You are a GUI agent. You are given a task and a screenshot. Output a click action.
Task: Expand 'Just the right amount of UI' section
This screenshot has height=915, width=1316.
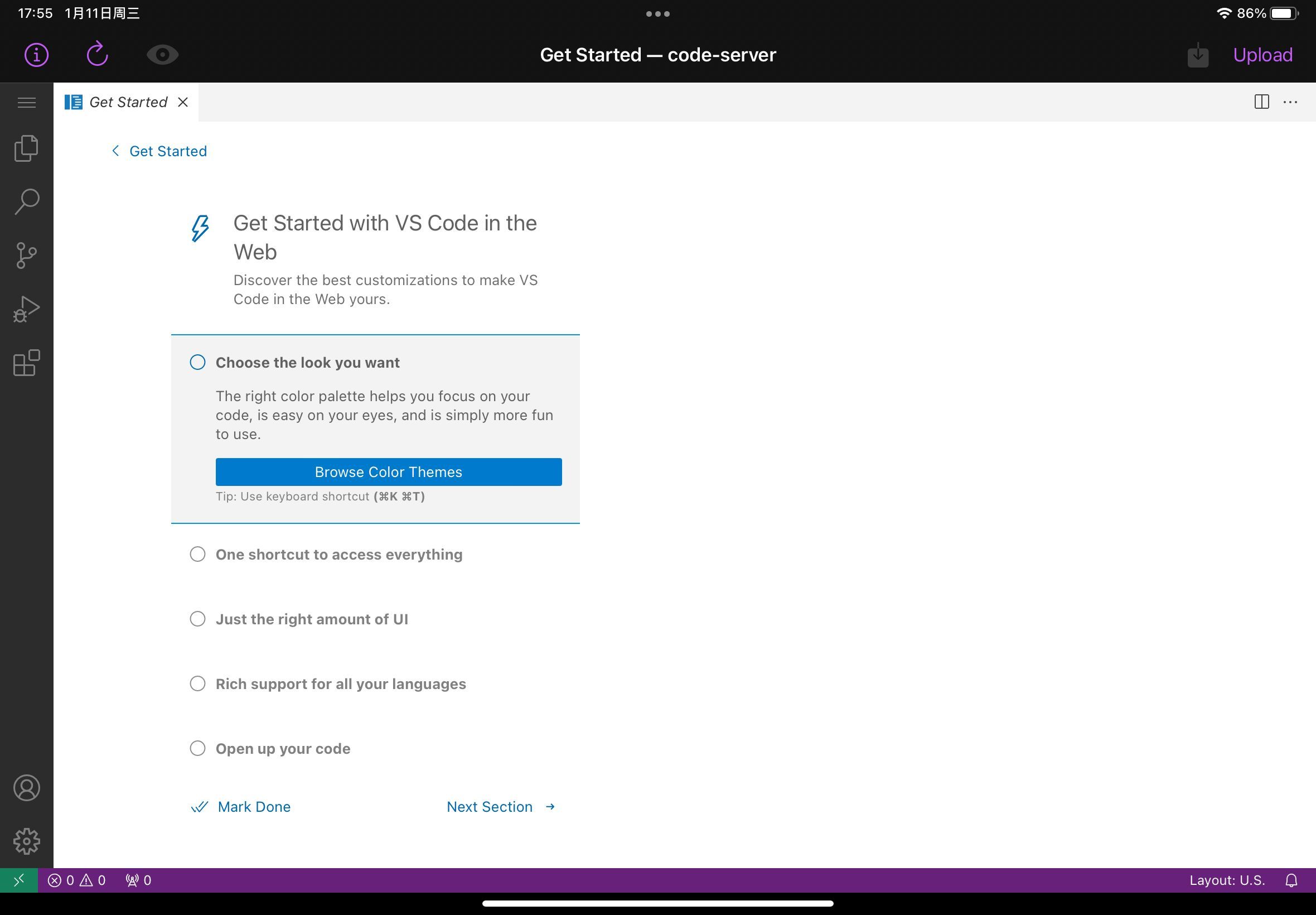[x=312, y=619]
